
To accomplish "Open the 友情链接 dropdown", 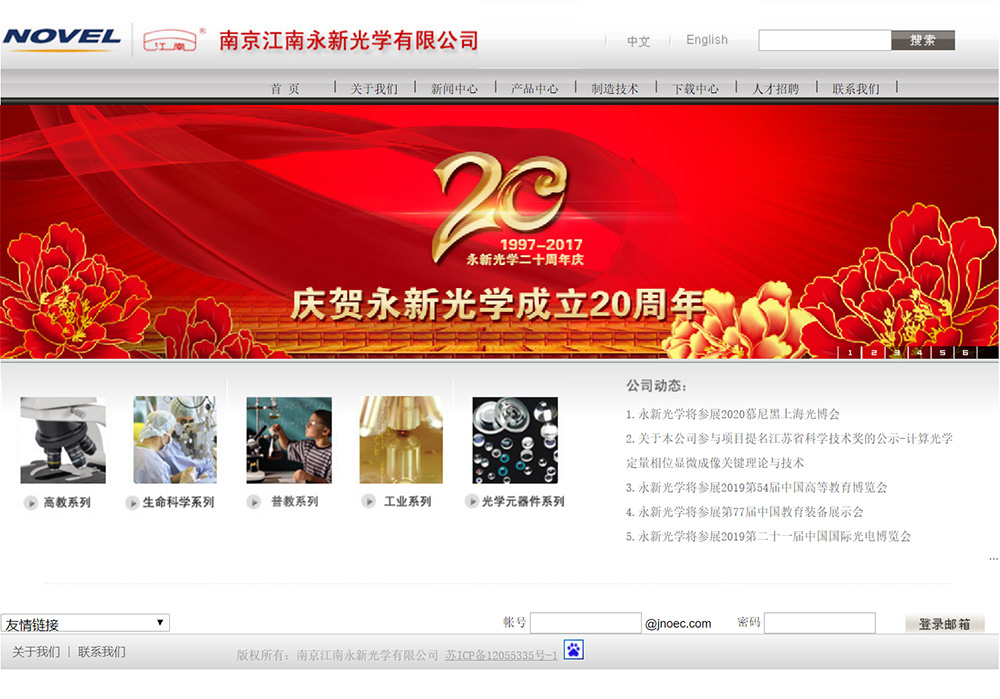I will 85,623.
